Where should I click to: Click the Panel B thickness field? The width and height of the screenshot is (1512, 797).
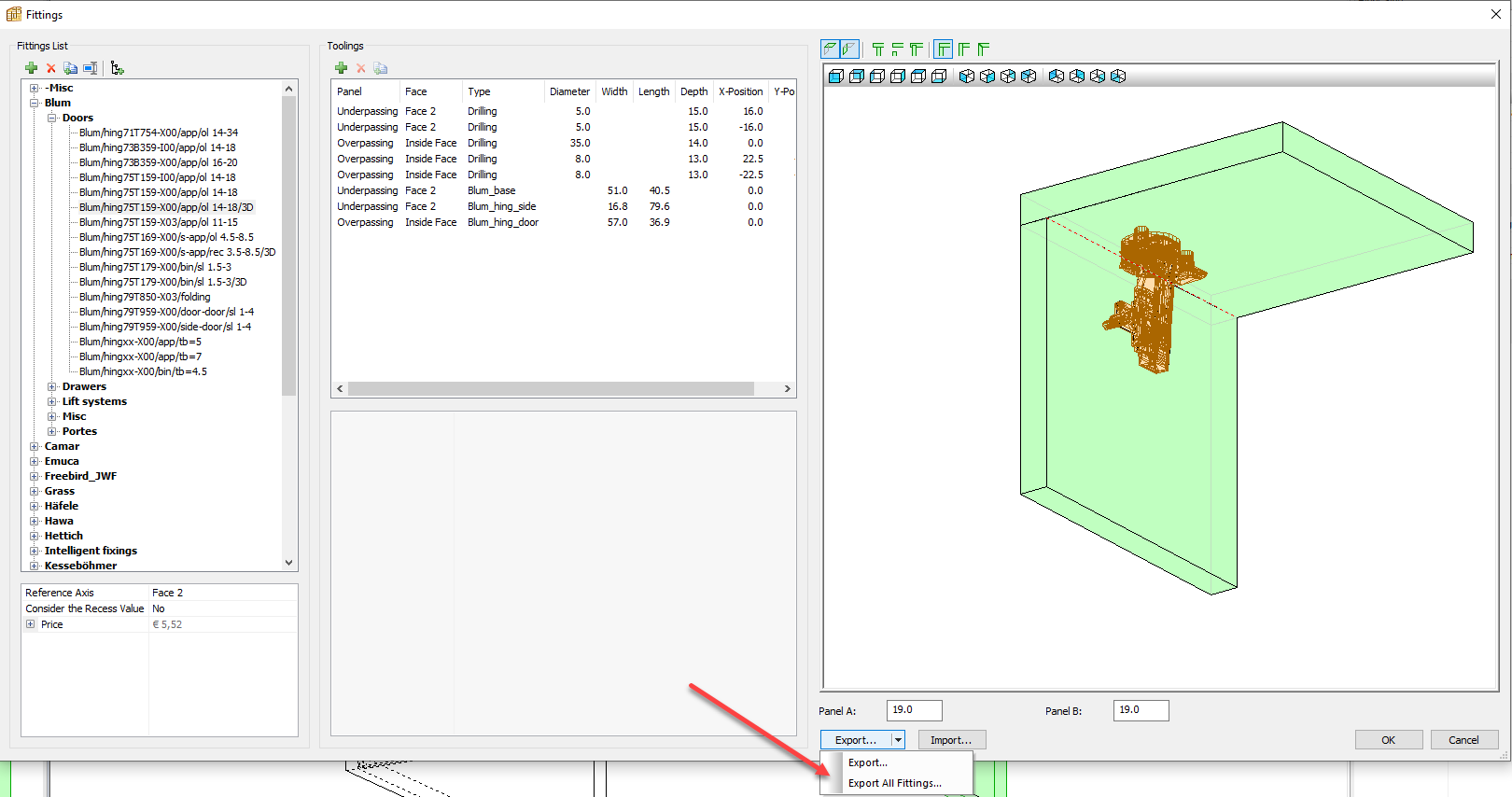coord(1141,710)
